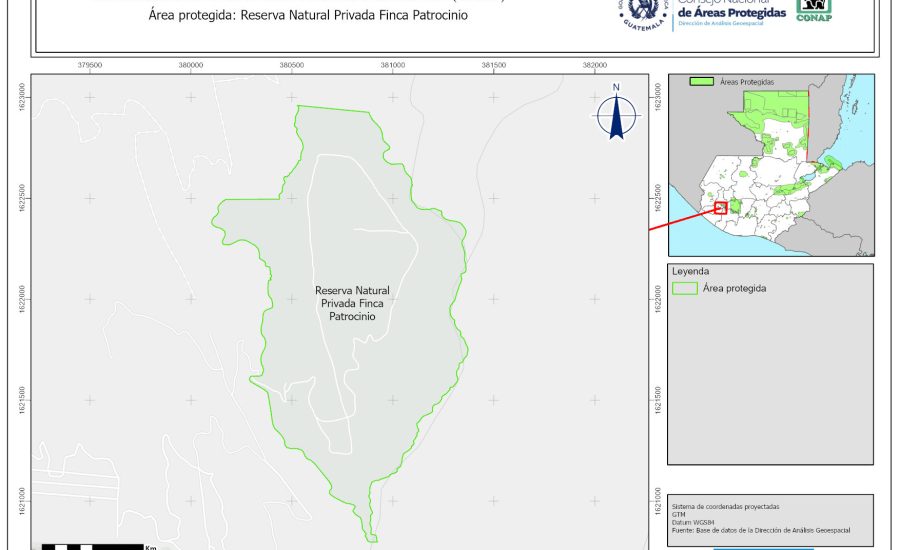Screen dimensions: 900x550
Task: Select the Áreas Protegidas swatch in inset map
Action: click(702, 81)
